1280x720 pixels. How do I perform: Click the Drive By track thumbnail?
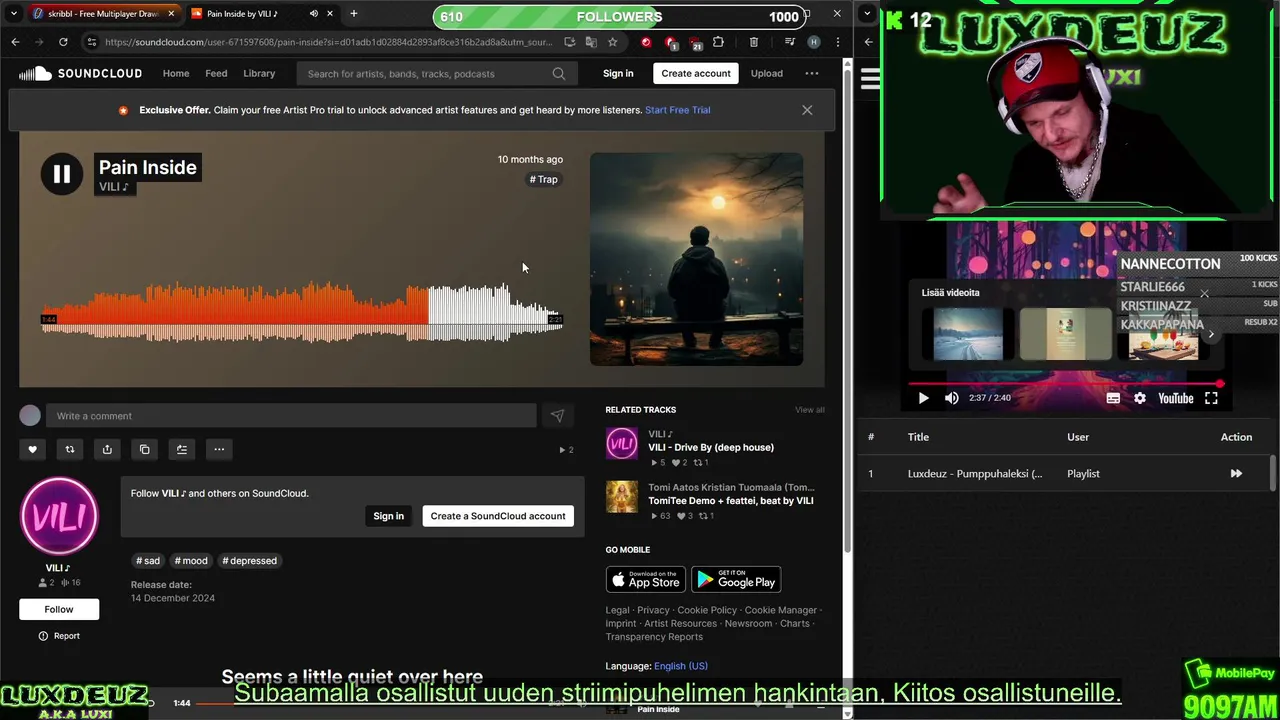point(621,444)
